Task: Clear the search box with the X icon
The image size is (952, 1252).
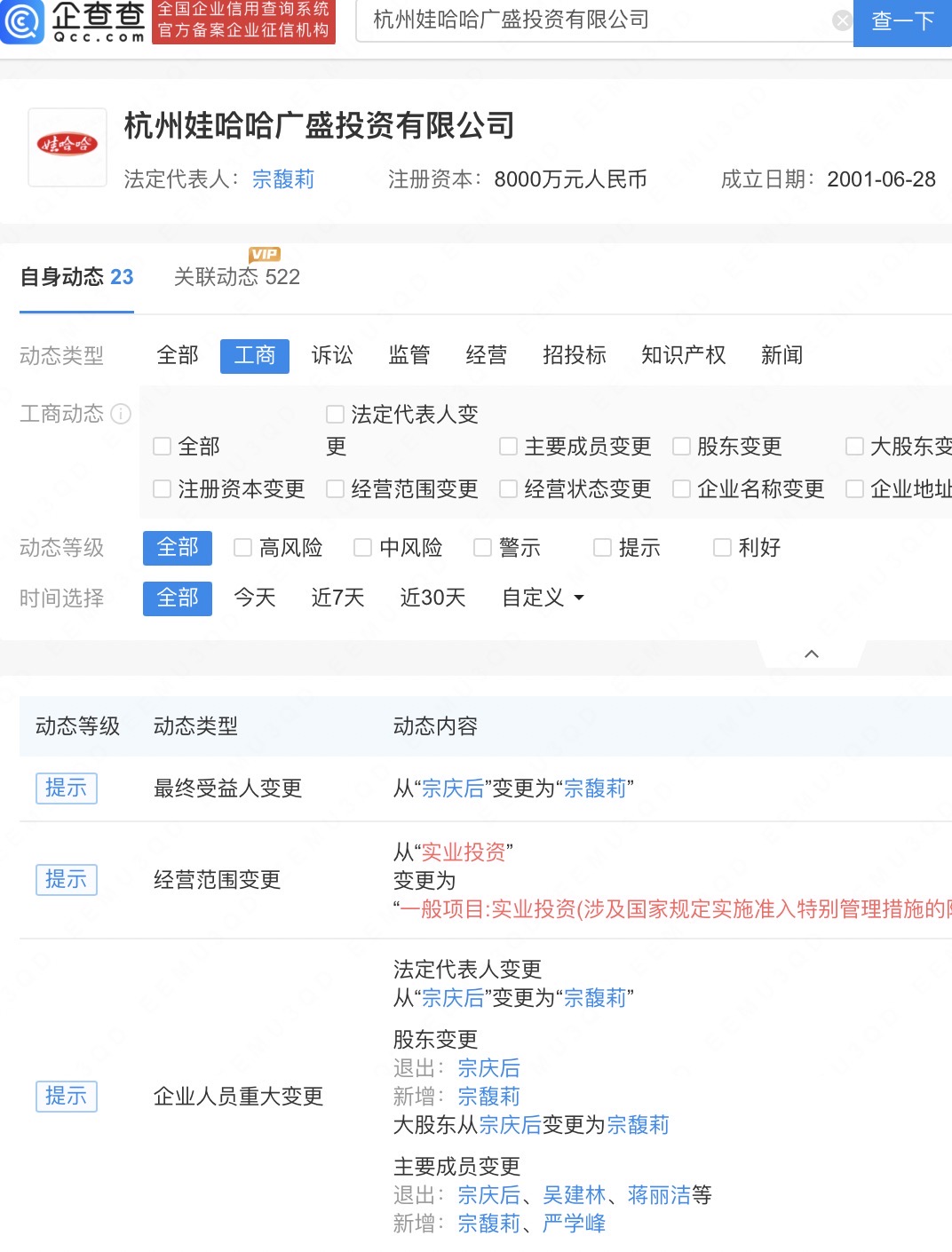Action: (x=842, y=20)
